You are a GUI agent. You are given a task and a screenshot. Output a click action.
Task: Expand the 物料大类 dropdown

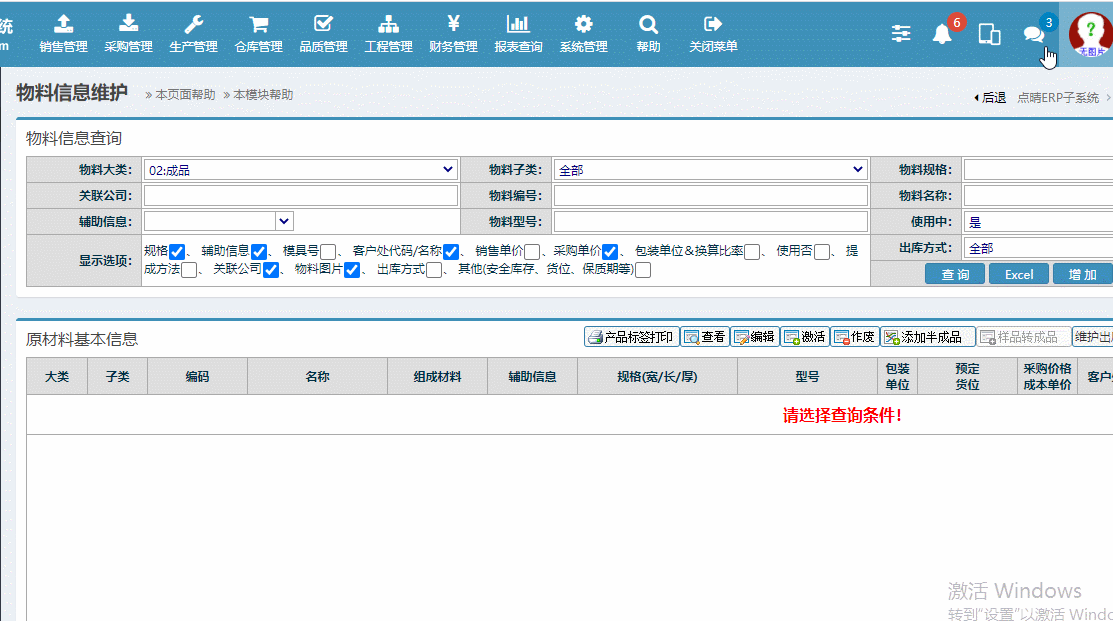300,170
